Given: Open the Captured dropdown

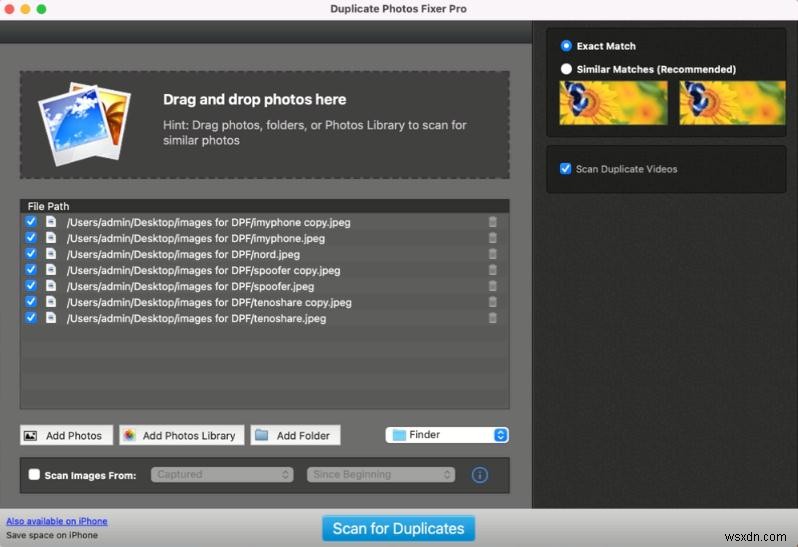Looking at the screenshot, I should pyautogui.click(x=222, y=474).
